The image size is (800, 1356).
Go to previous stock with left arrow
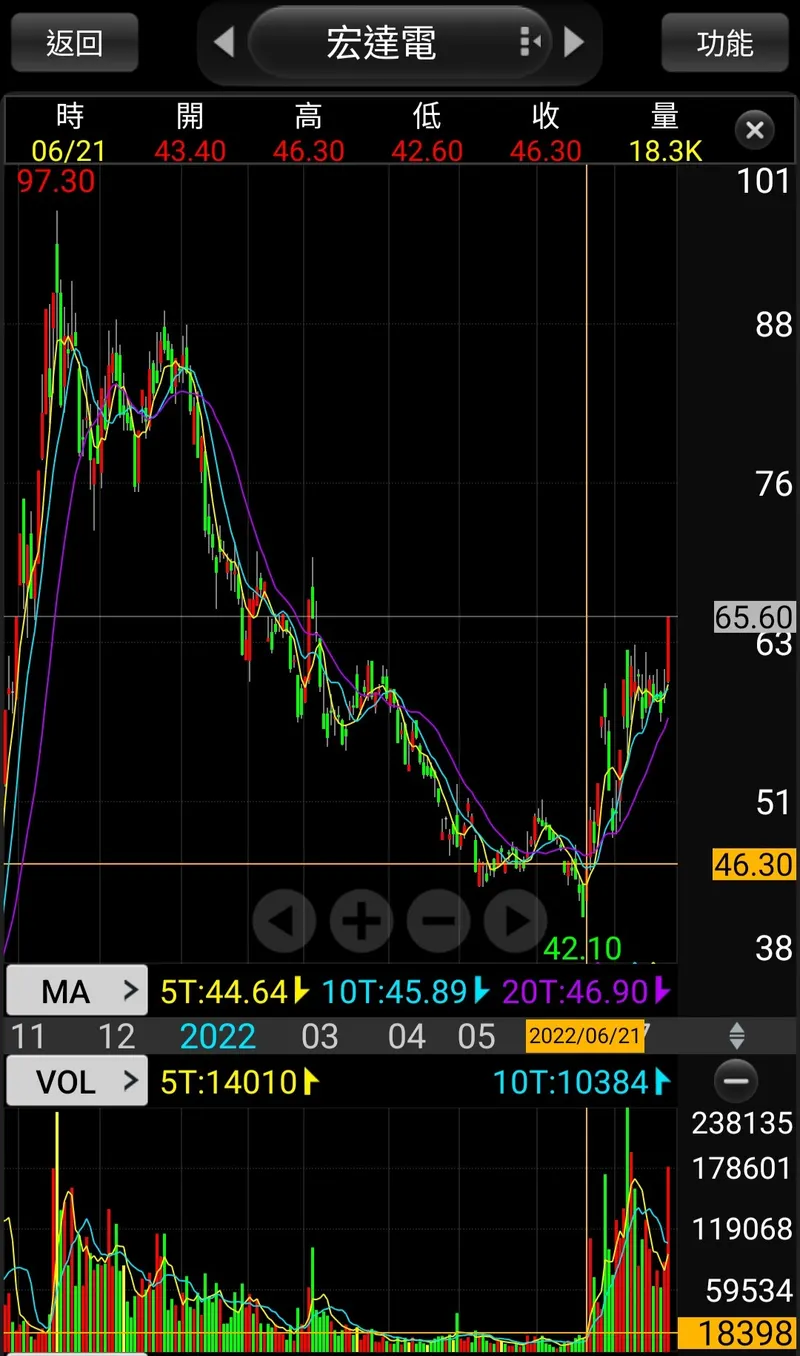[x=224, y=42]
